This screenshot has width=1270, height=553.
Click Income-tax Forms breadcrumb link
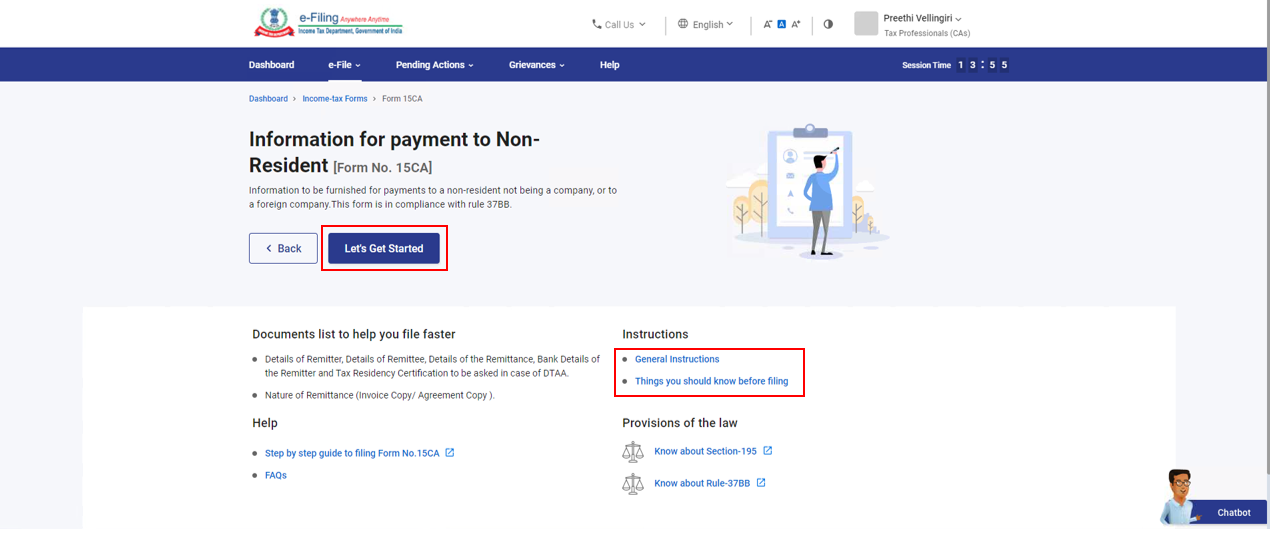(x=335, y=99)
